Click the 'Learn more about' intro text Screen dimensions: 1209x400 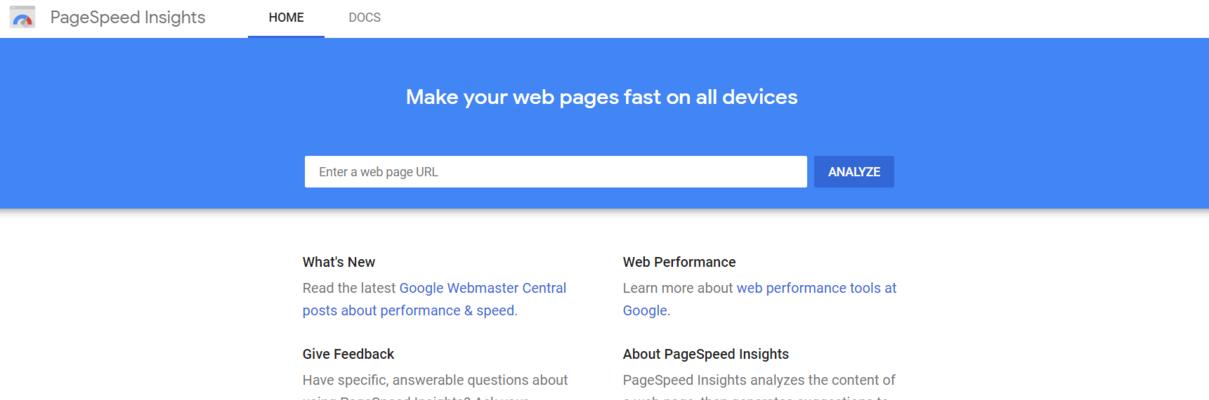(x=678, y=288)
